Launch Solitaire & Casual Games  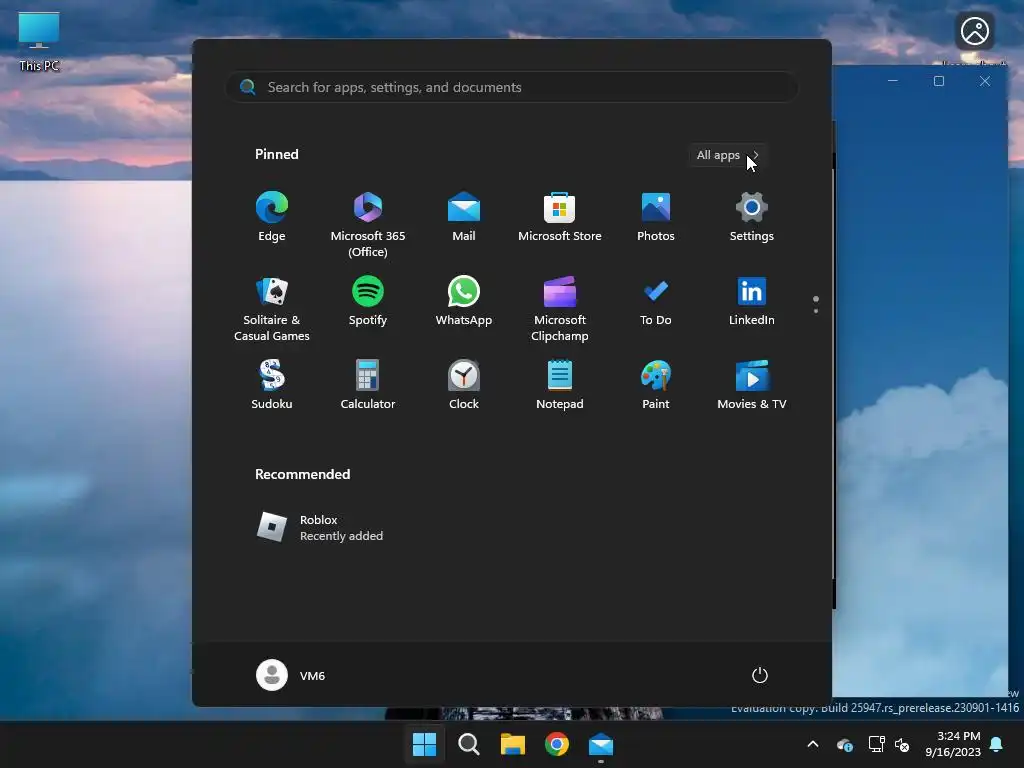coord(272,308)
